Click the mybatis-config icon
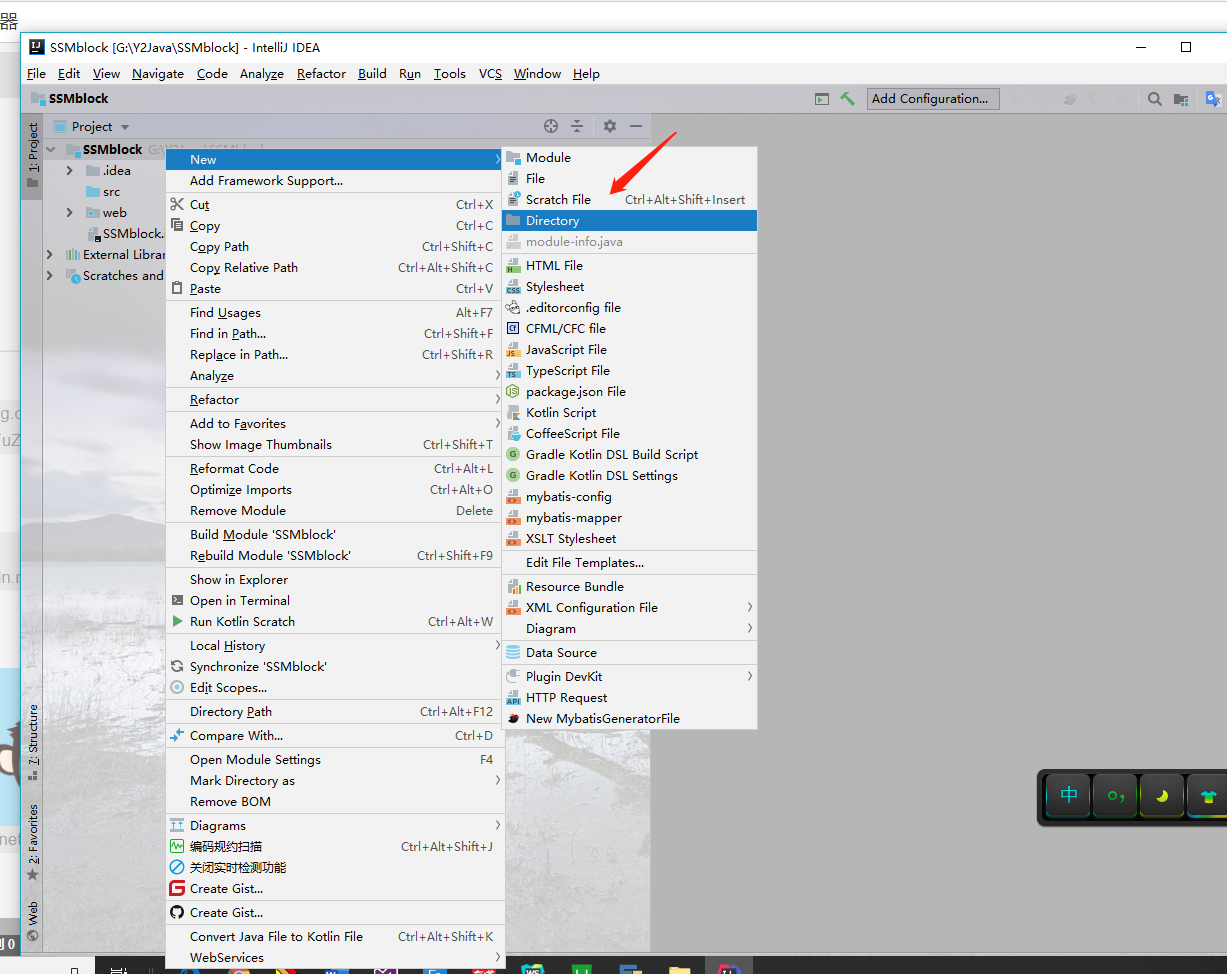This screenshot has width=1227, height=974. pos(514,496)
